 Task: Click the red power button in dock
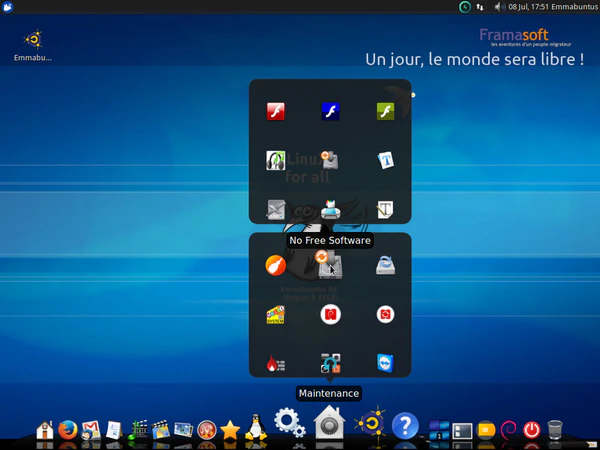coord(532,430)
